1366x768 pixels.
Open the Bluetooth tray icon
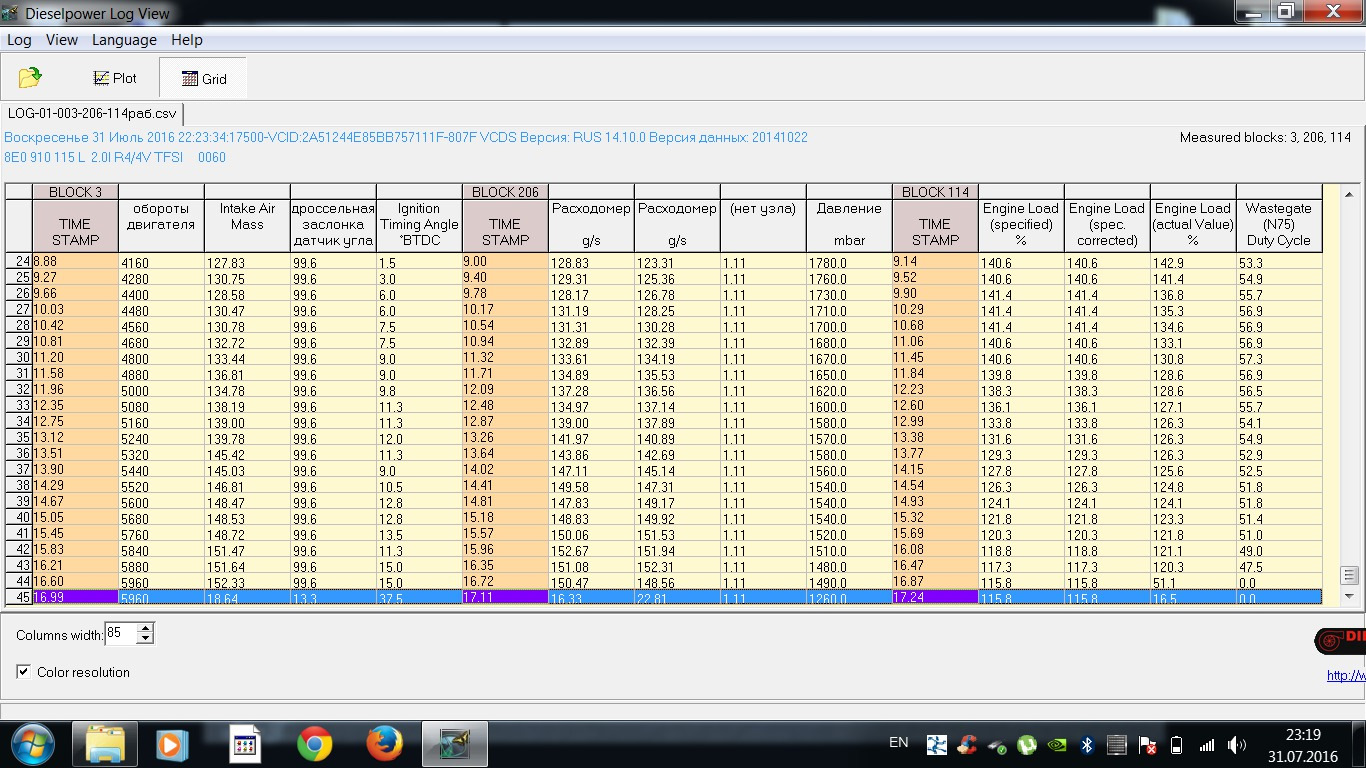(1087, 745)
